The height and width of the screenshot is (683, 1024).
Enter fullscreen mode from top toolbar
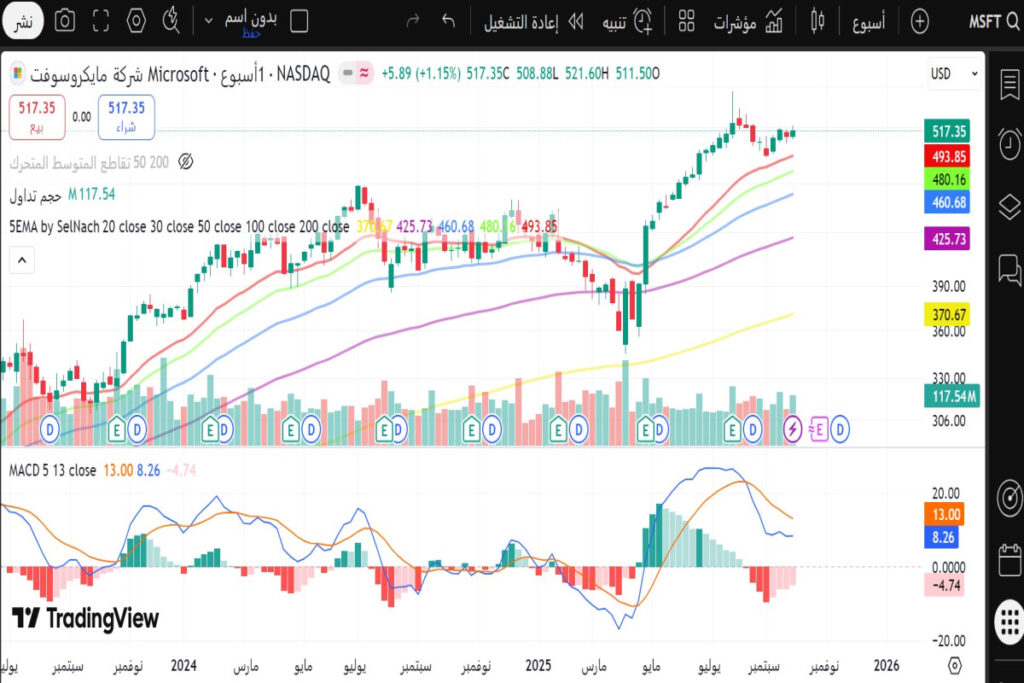pos(100,20)
